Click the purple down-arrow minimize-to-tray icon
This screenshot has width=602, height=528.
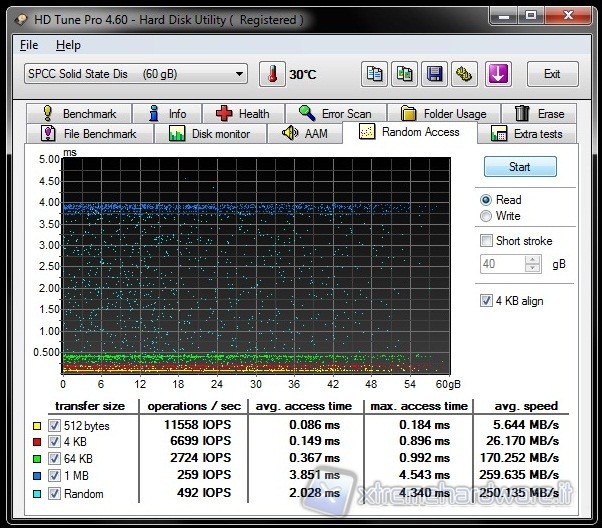(x=498, y=74)
